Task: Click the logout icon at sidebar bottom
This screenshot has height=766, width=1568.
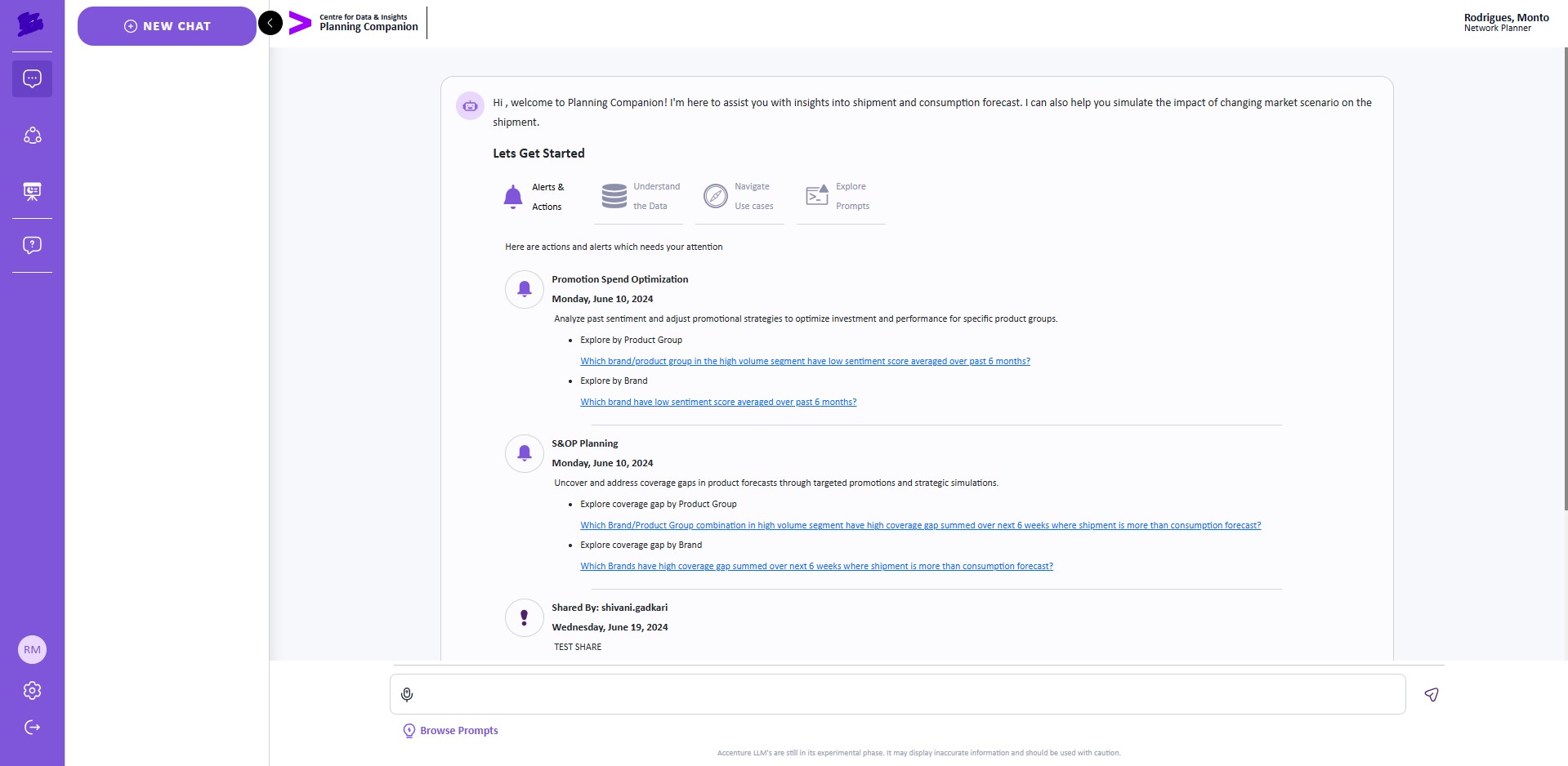Action: [32, 728]
